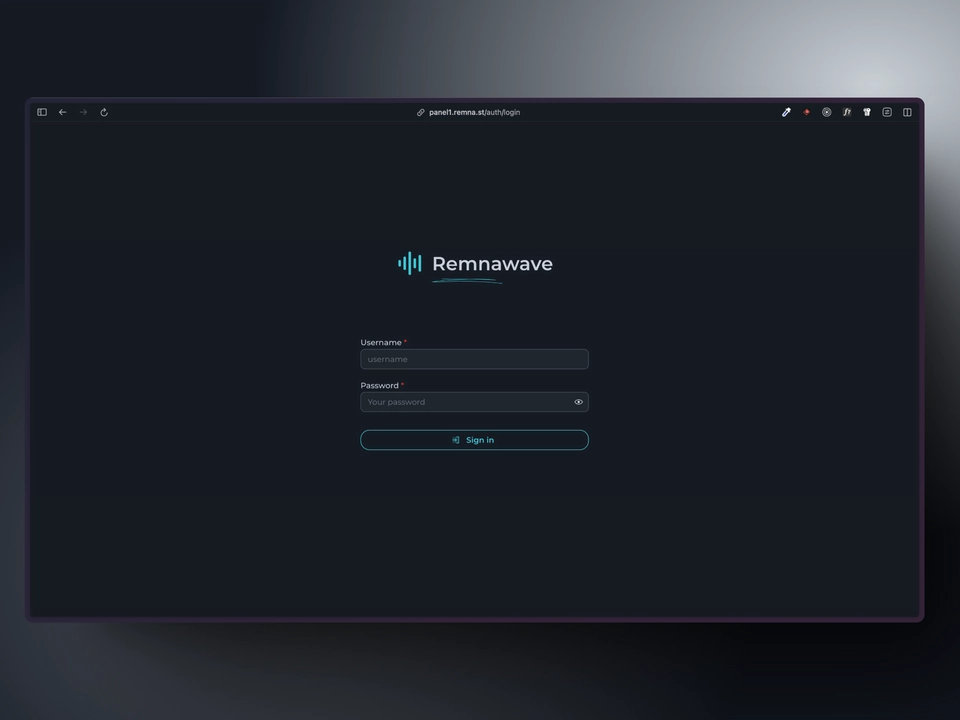
Task: Click the link icon in the address bar
Action: 420,112
